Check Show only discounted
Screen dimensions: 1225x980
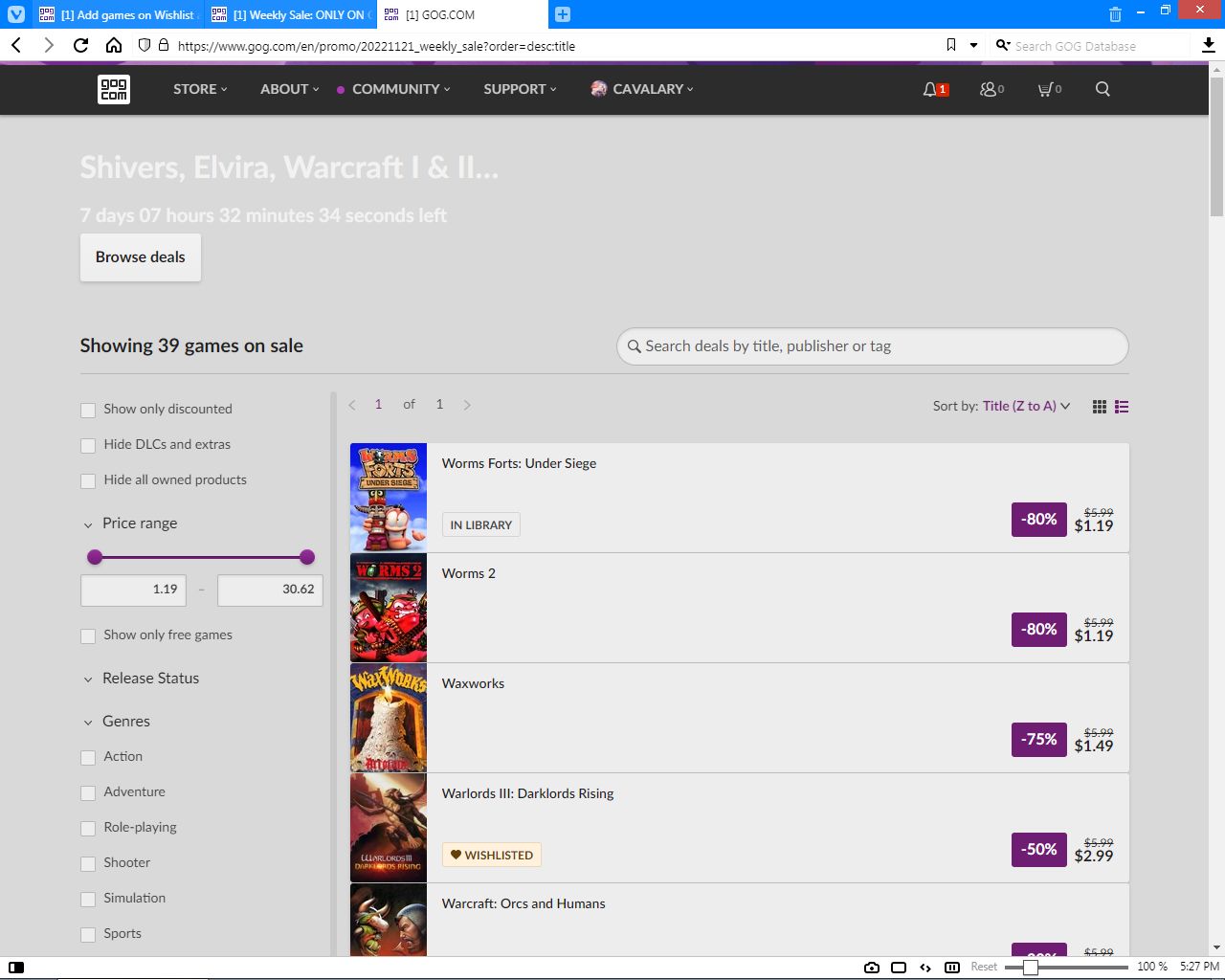coord(88,410)
